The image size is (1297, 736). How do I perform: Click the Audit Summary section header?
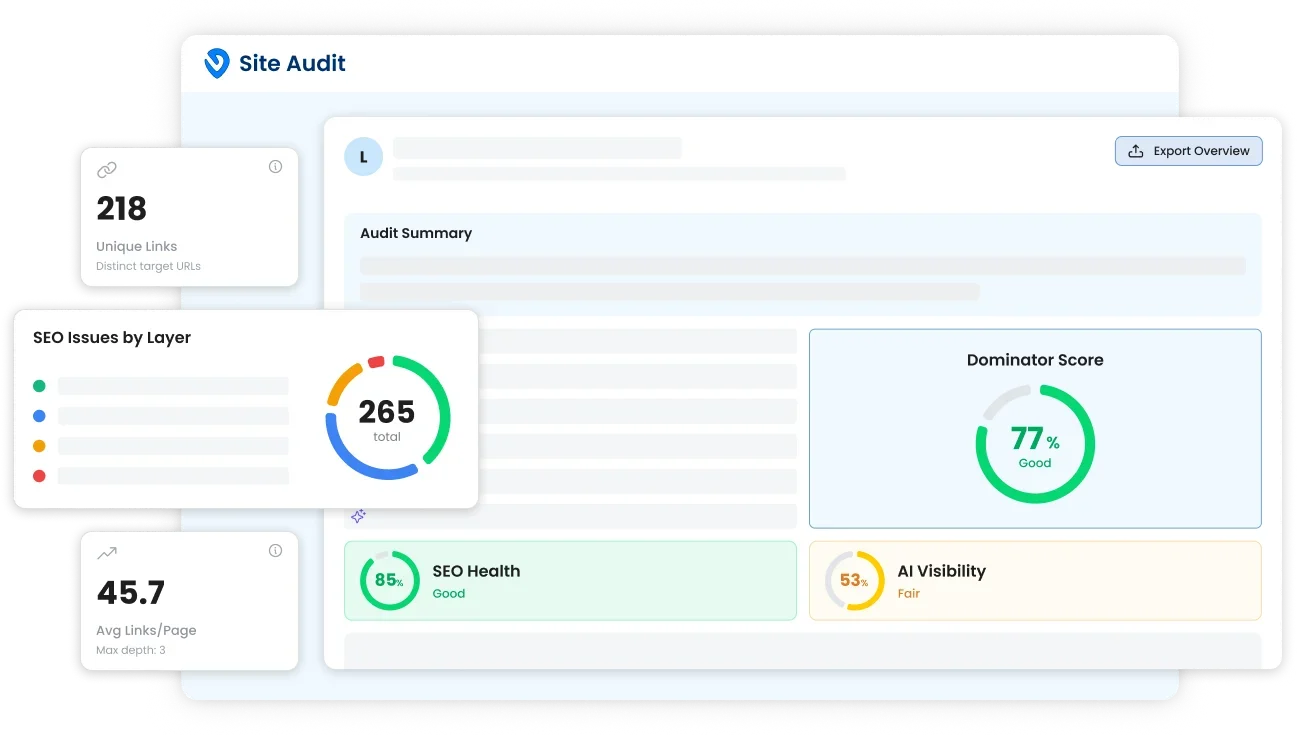[x=416, y=233]
